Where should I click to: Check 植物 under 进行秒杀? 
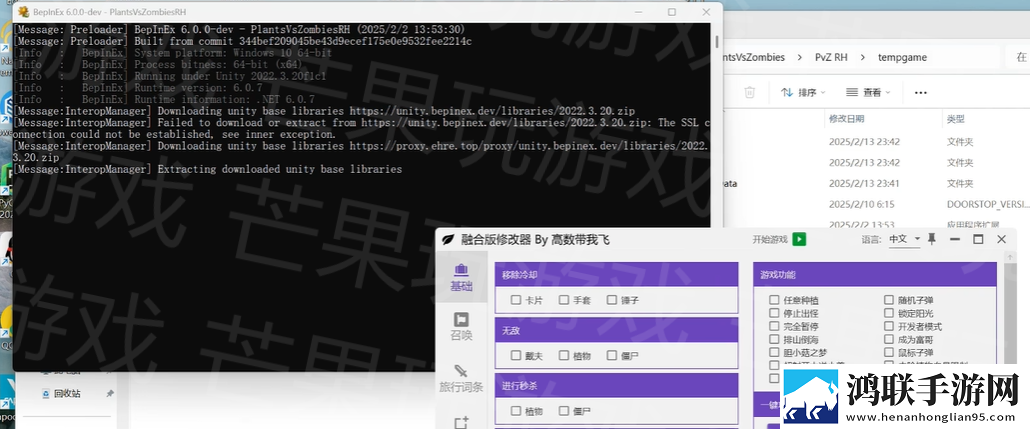tap(516, 411)
